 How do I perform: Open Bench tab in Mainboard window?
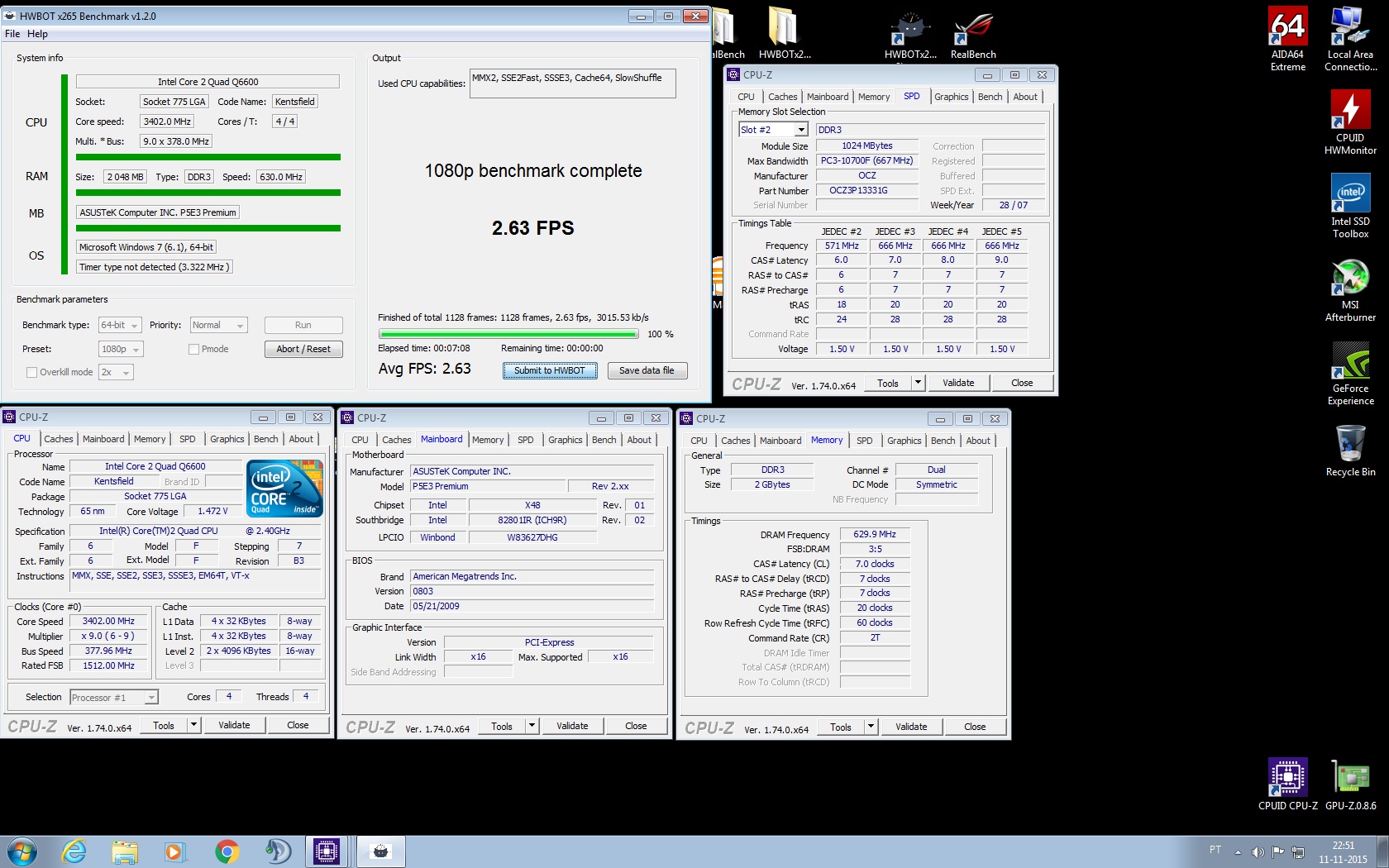coord(604,440)
